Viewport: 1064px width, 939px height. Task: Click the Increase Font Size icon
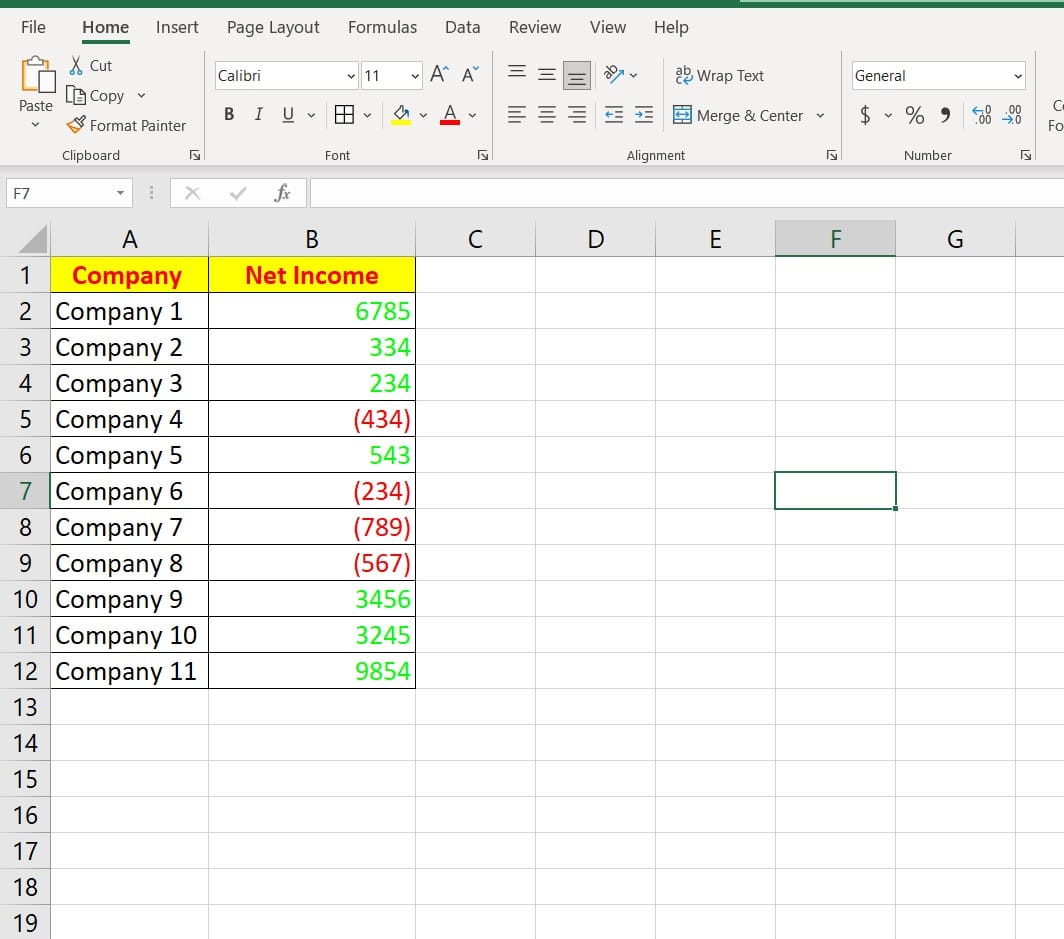click(439, 75)
